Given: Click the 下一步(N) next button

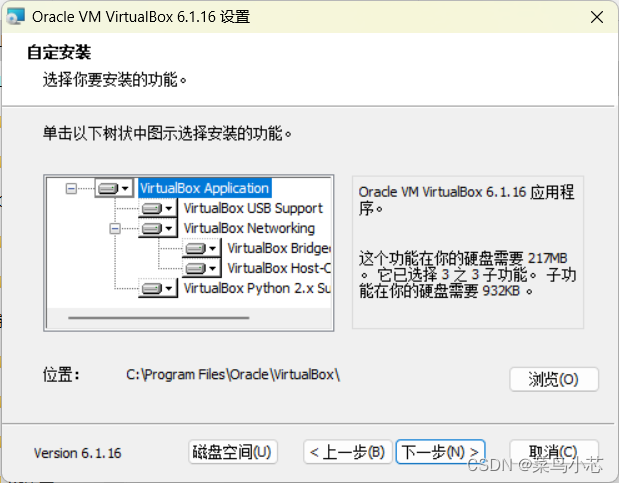Looking at the screenshot, I should (x=440, y=451).
